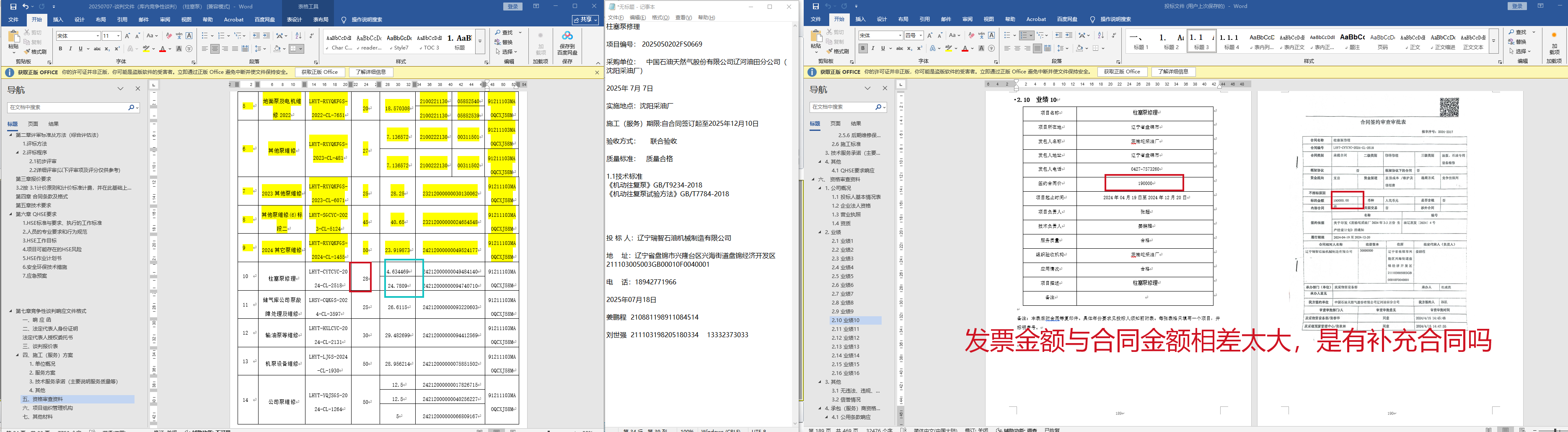This screenshot has height=432, width=1568.
Task: Toggle center alignment in 谈判文件 Word window
Action: point(215,49)
